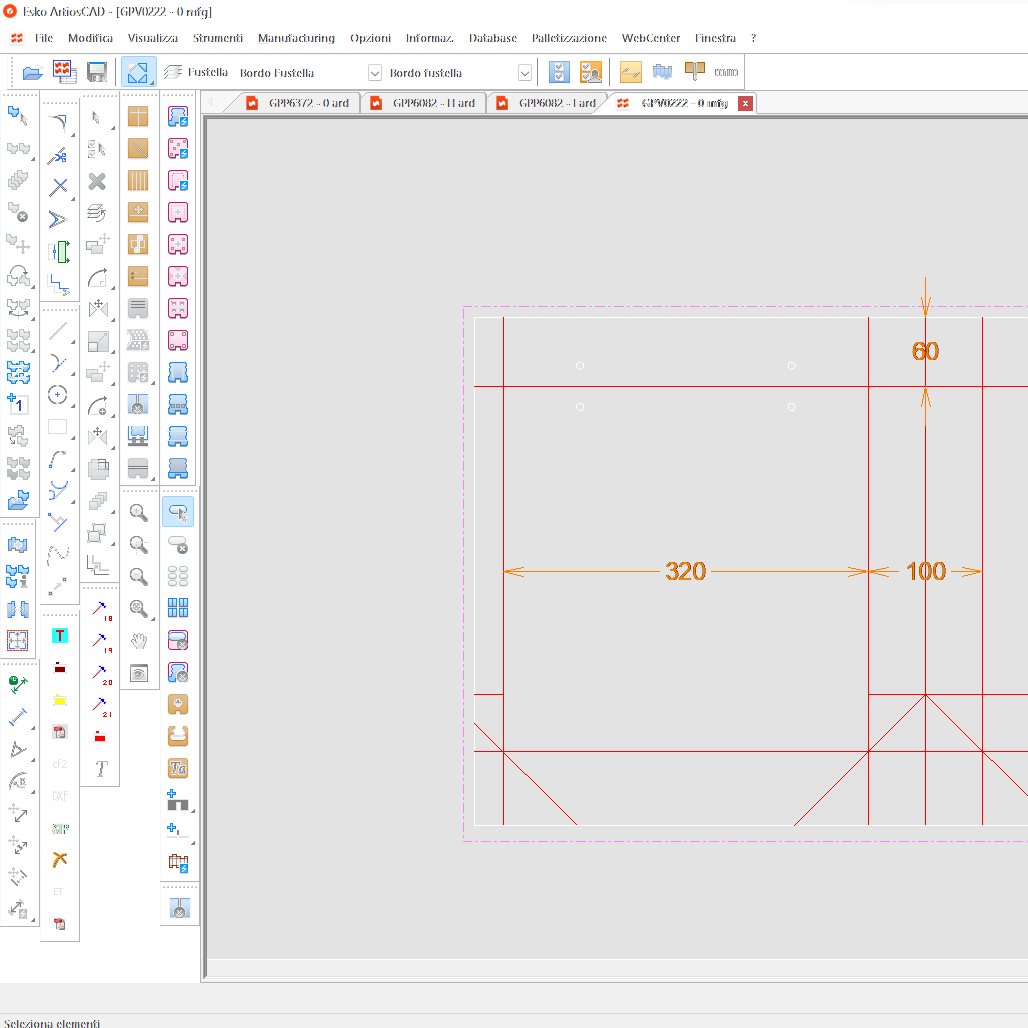Screen dimensions: 1028x1028
Task: Select the point 18 line tool
Action: click(x=102, y=611)
